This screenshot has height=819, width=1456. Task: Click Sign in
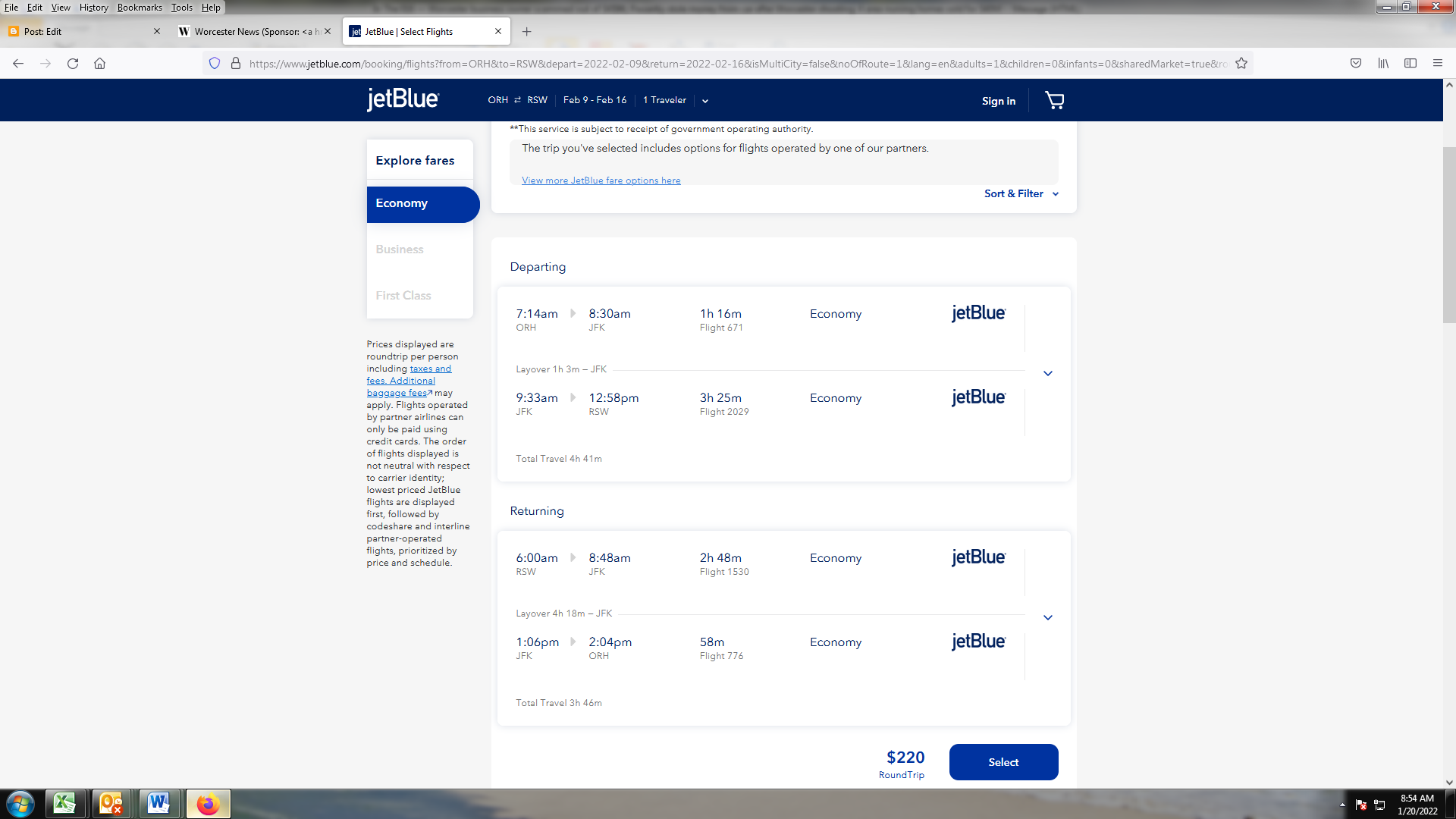998,101
